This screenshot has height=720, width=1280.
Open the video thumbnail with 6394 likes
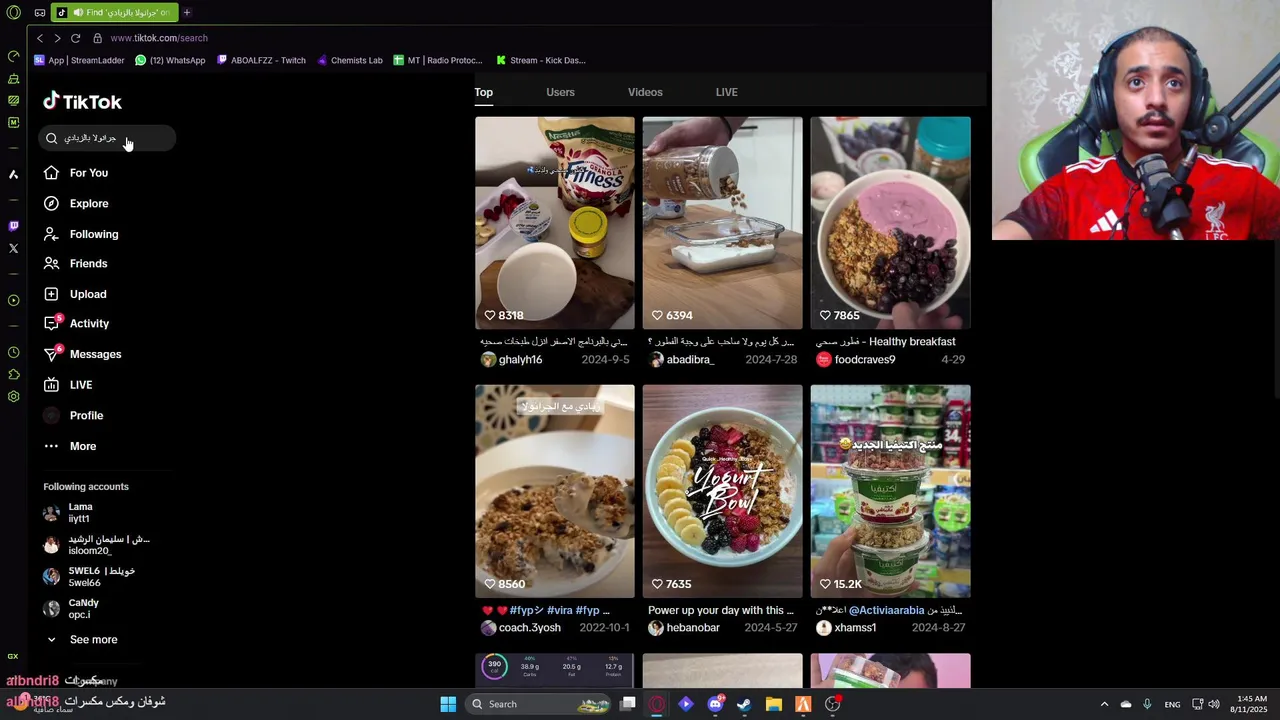[722, 223]
